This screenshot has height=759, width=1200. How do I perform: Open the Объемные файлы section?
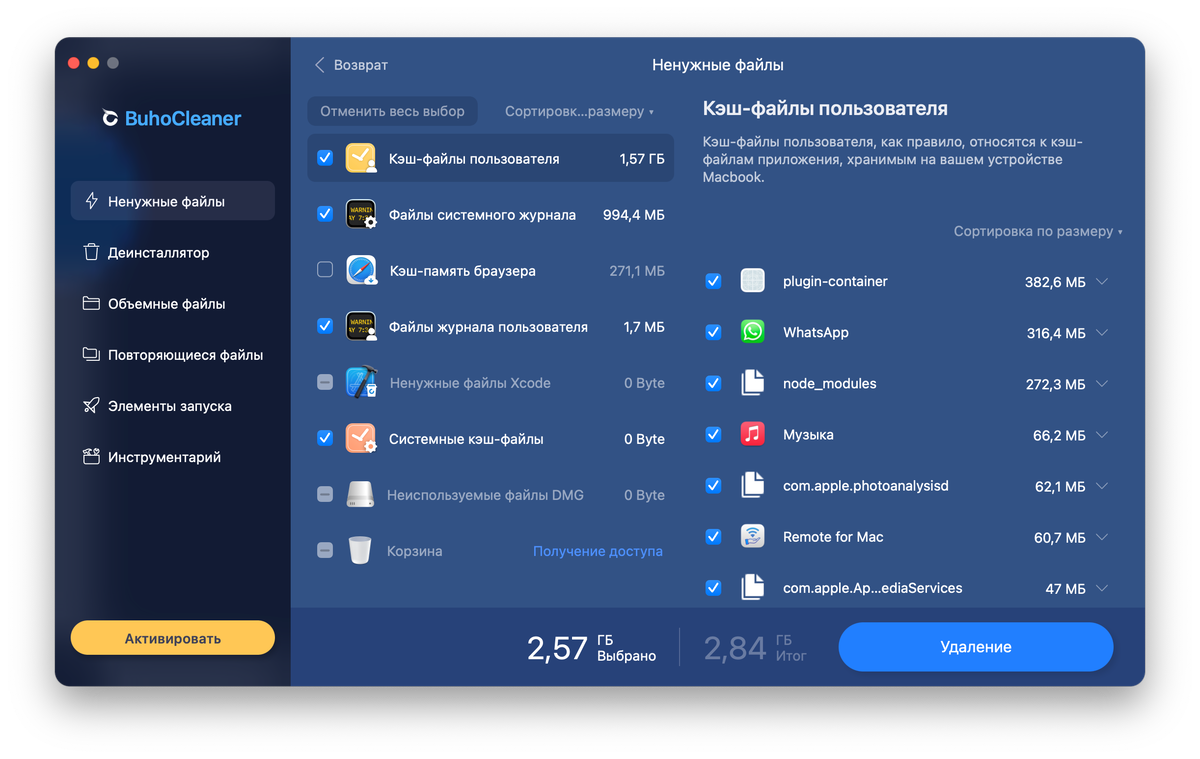172,303
